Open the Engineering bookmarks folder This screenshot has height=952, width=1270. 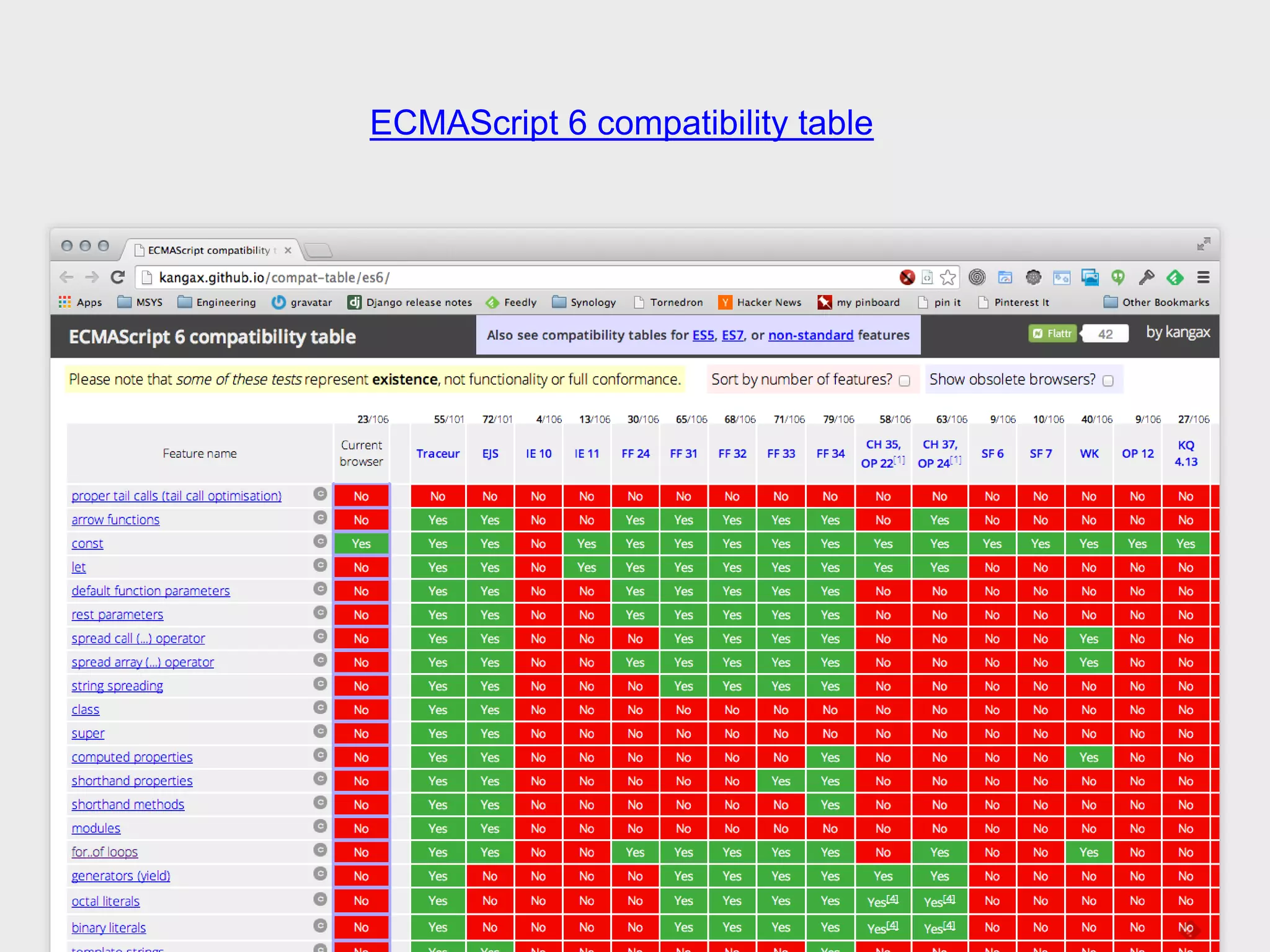coord(216,302)
